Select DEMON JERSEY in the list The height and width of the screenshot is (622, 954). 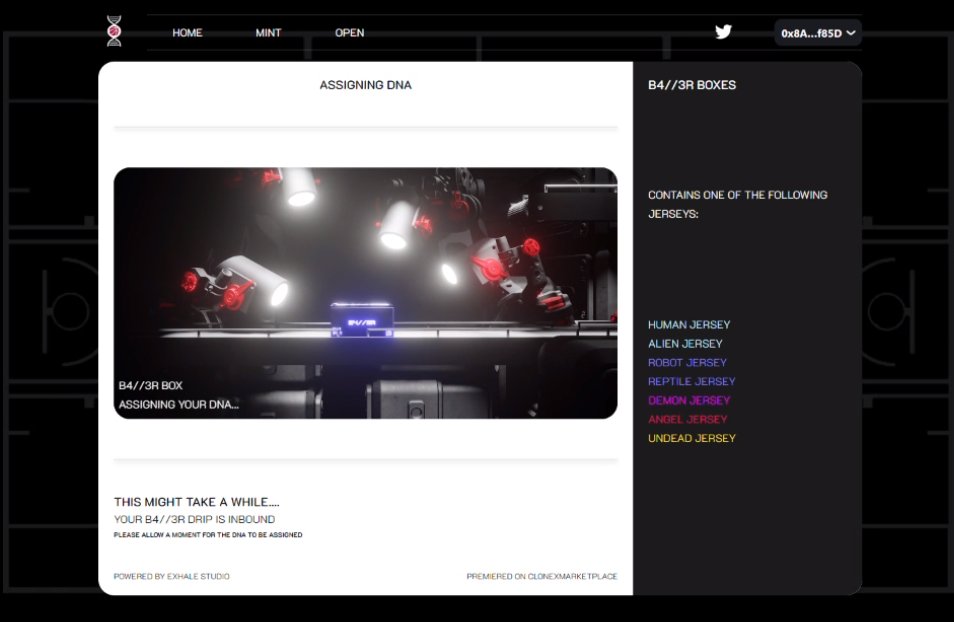tap(689, 400)
